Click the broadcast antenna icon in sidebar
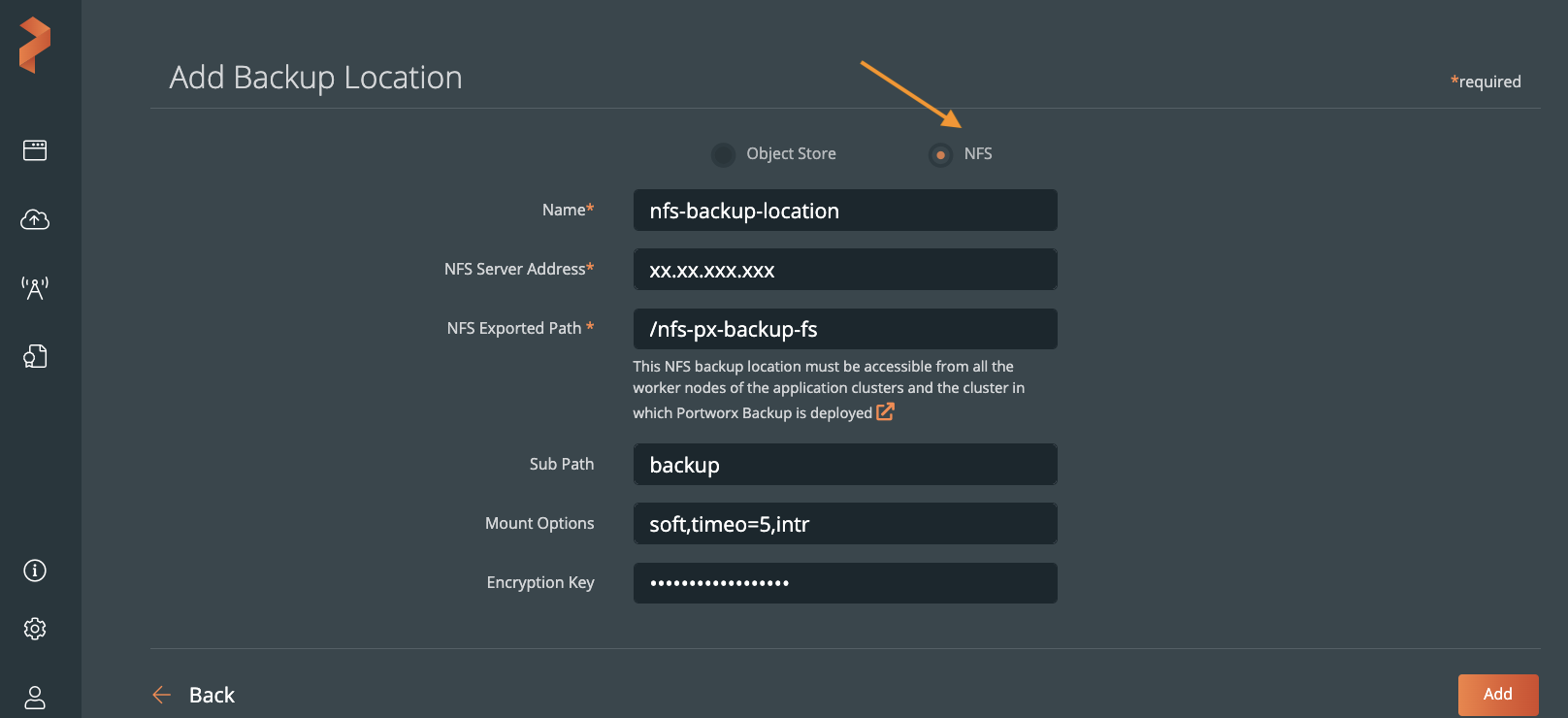The image size is (1568, 718). [35, 288]
